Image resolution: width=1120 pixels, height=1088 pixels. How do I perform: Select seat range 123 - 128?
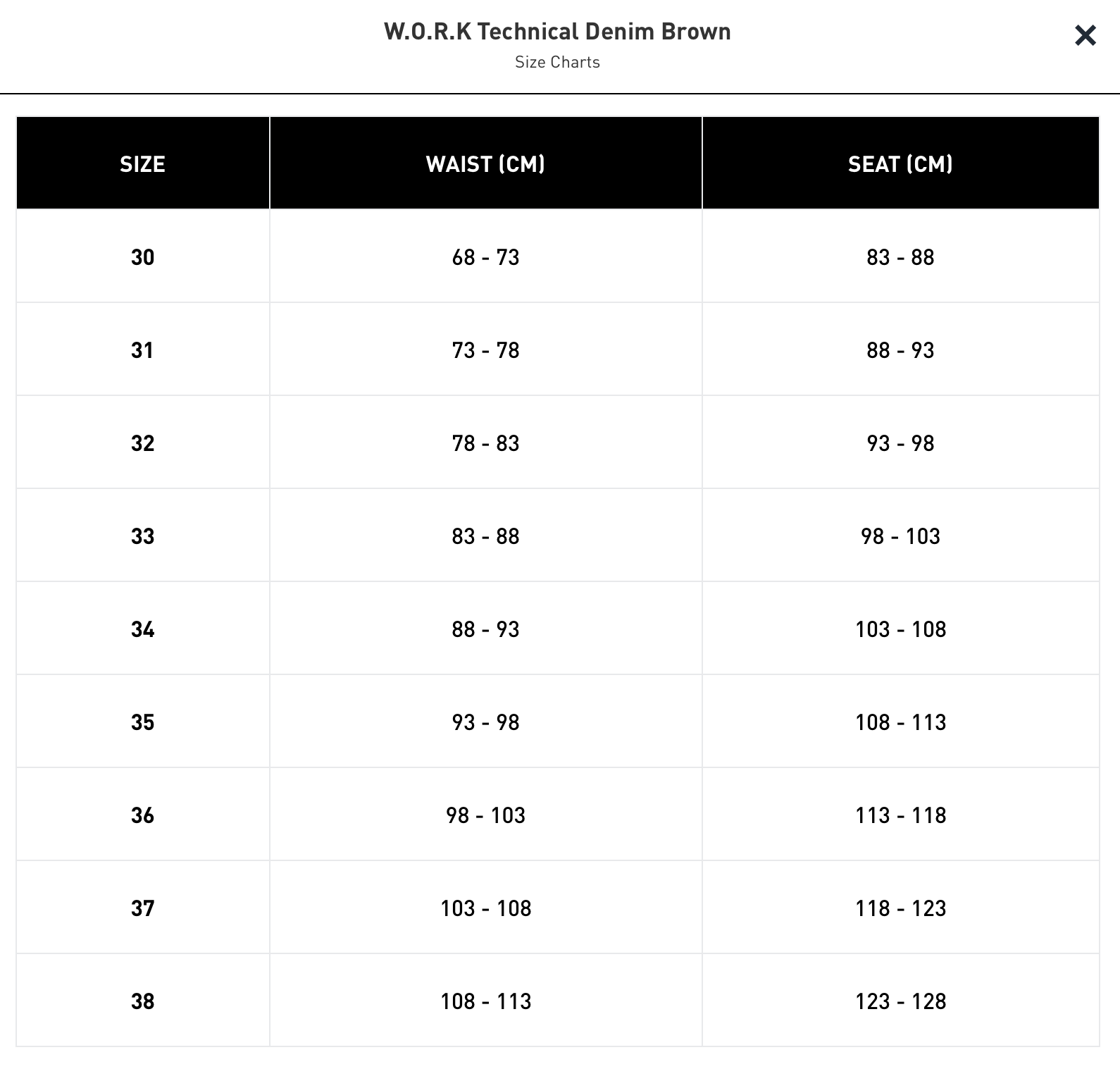point(900,1001)
